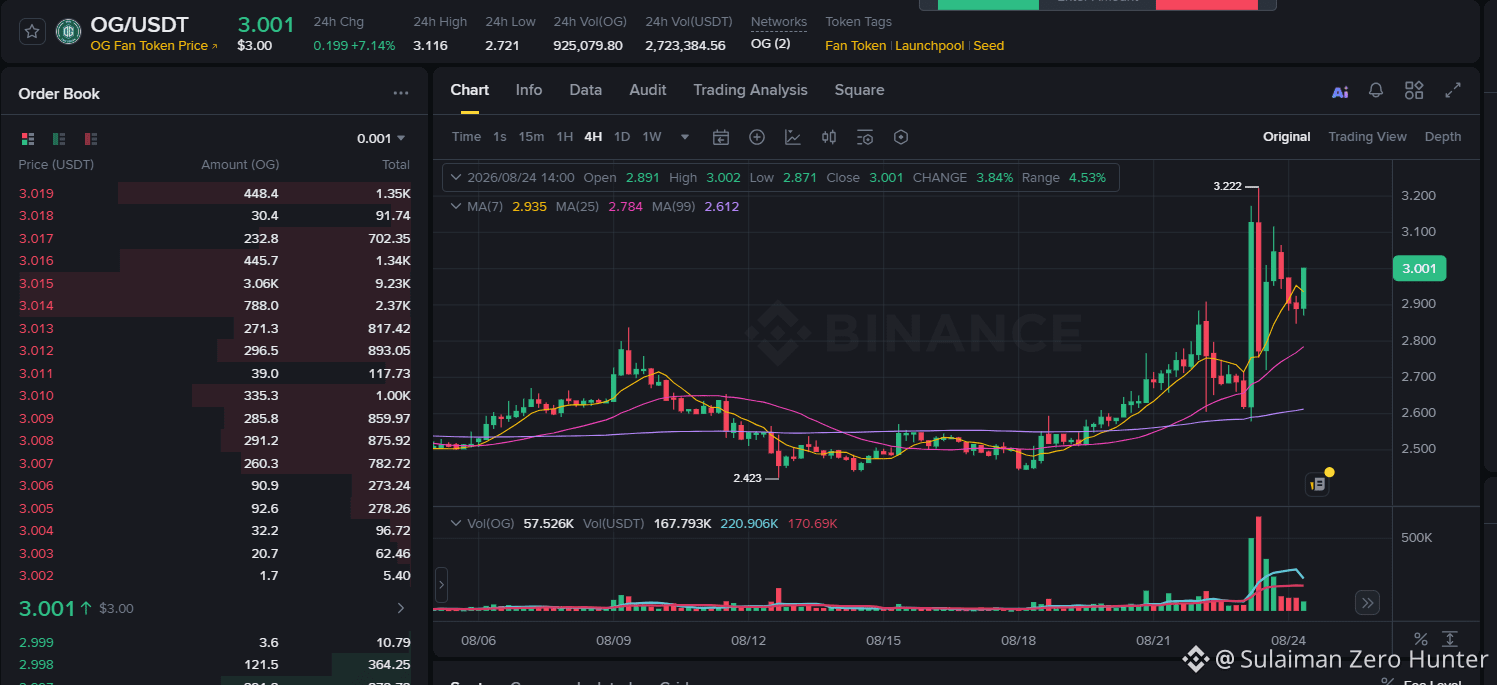Click current price label 3.001 on axis
The width and height of the screenshot is (1497, 685).
click(x=1419, y=268)
